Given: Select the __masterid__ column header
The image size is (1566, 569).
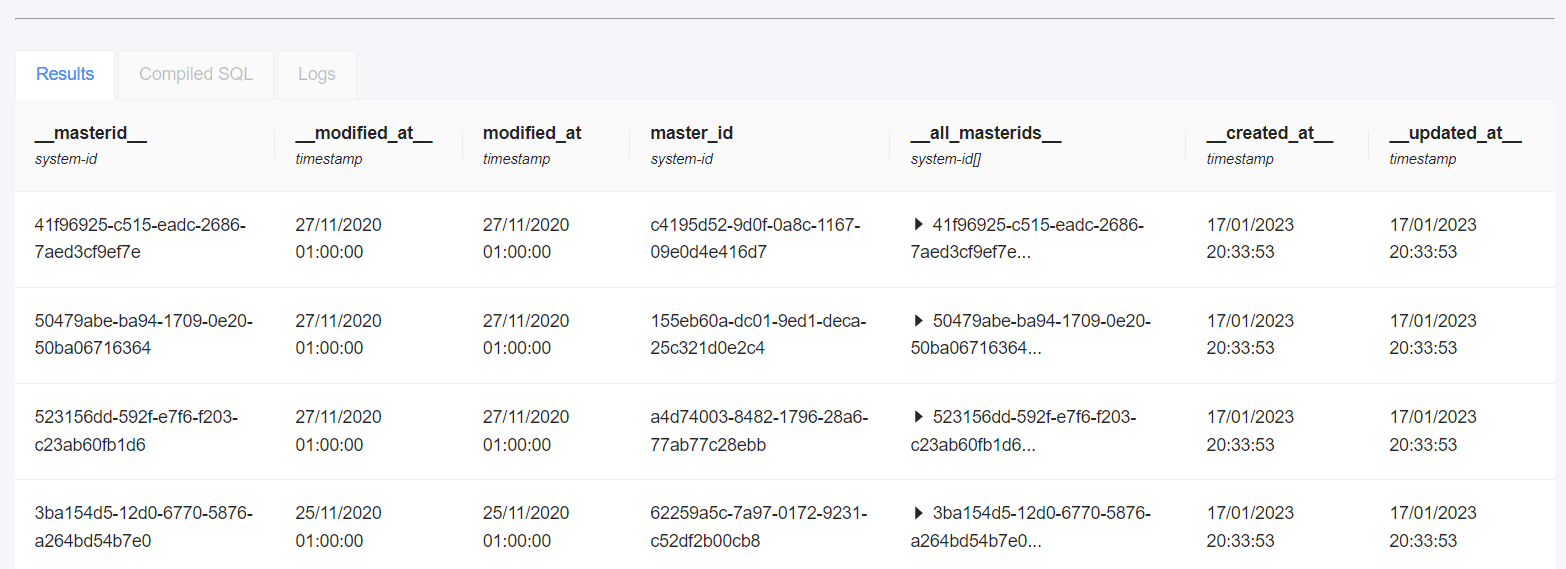Looking at the screenshot, I should coord(91,133).
